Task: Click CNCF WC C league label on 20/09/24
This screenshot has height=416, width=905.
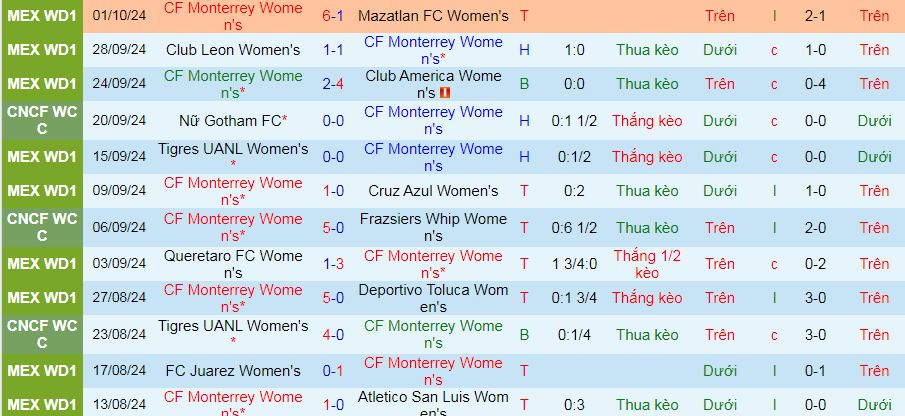Action: [42, 121]
